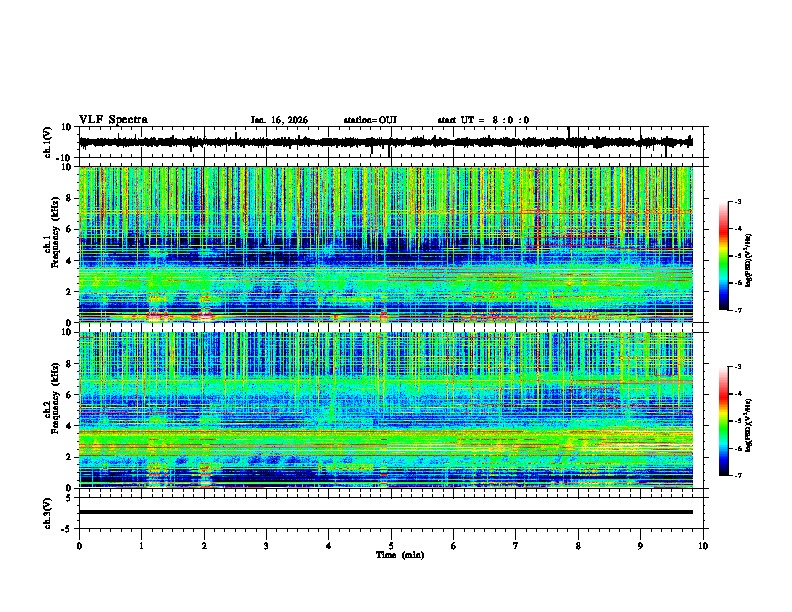Click the "Time (min)" axis label
Viewport: 792px width, 612px height.
(400, 555)
